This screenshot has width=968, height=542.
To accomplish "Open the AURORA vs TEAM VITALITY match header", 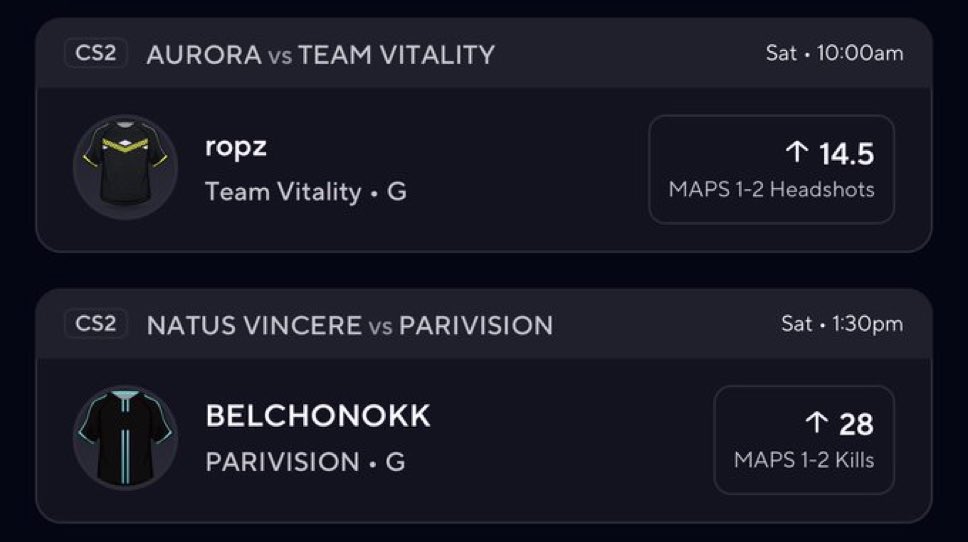I will click(320, 54).
